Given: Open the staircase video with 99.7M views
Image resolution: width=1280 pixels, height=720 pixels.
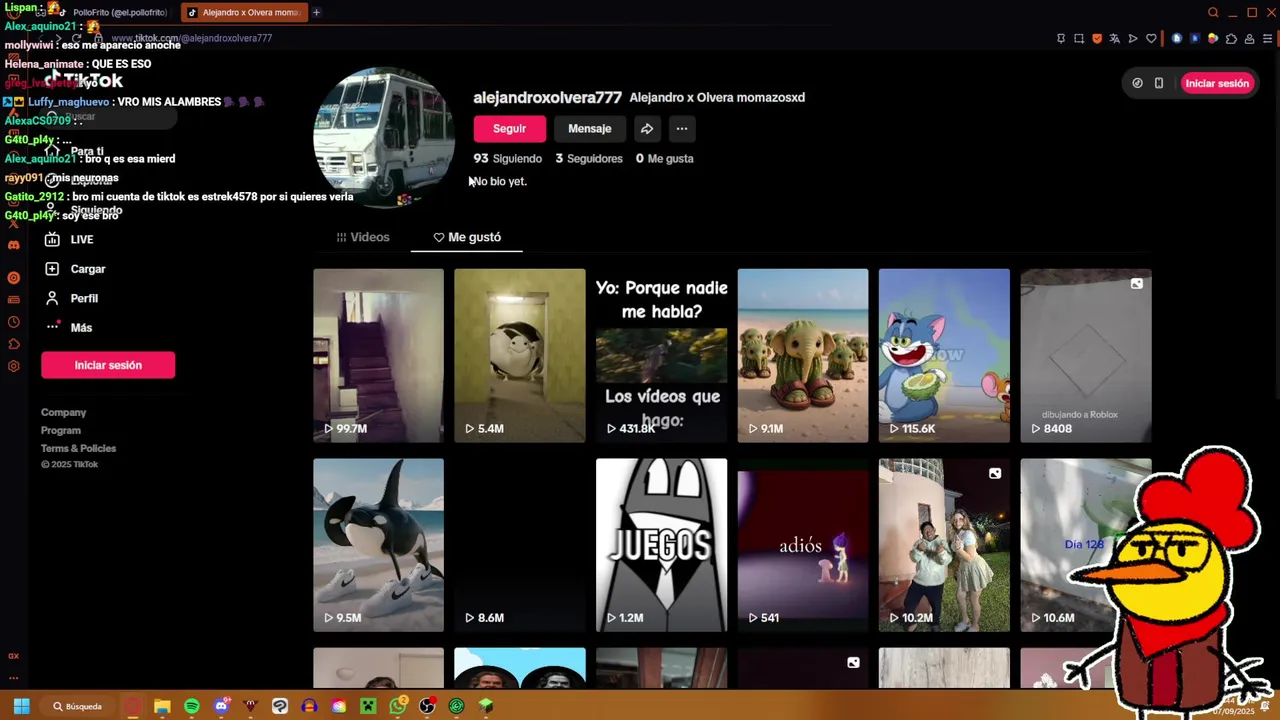Looking at the screenshot, I should 378,355.
